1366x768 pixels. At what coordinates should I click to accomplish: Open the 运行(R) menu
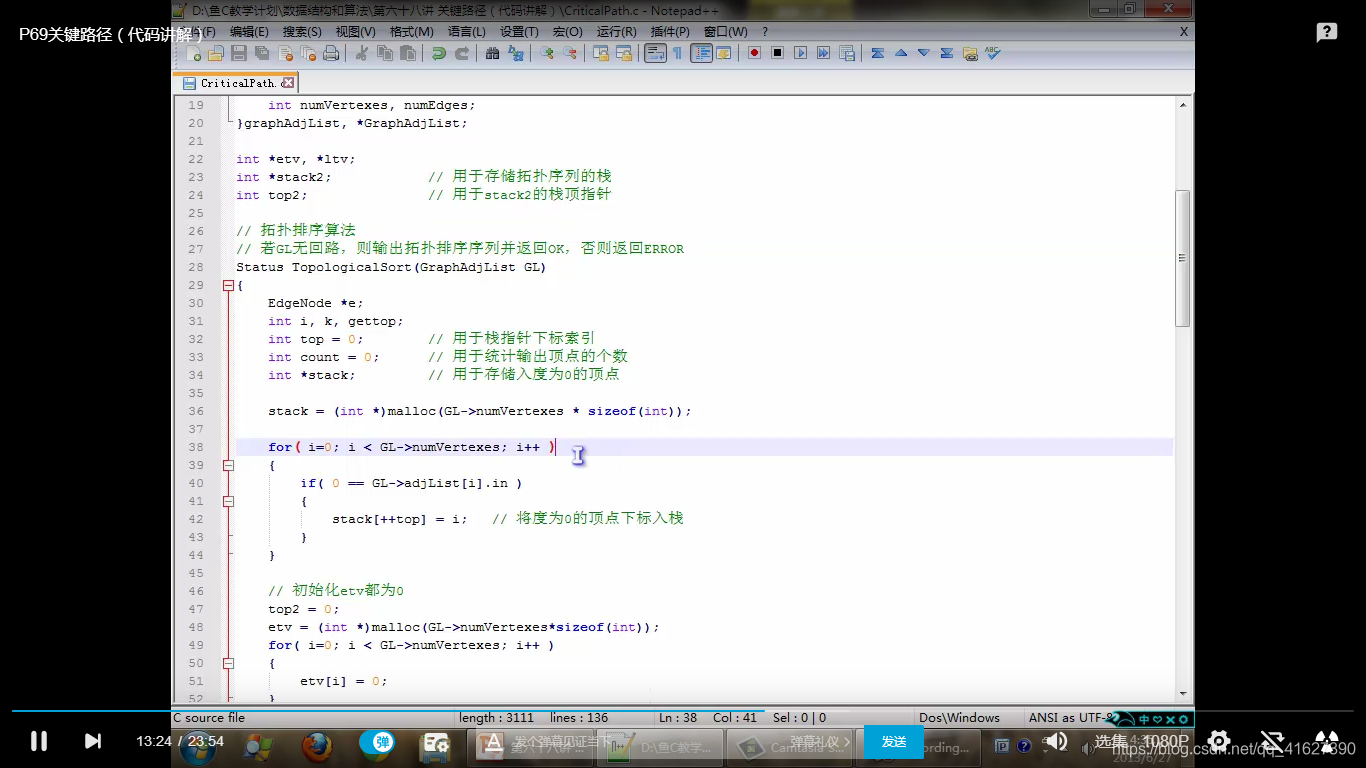[x=616, y=32]
